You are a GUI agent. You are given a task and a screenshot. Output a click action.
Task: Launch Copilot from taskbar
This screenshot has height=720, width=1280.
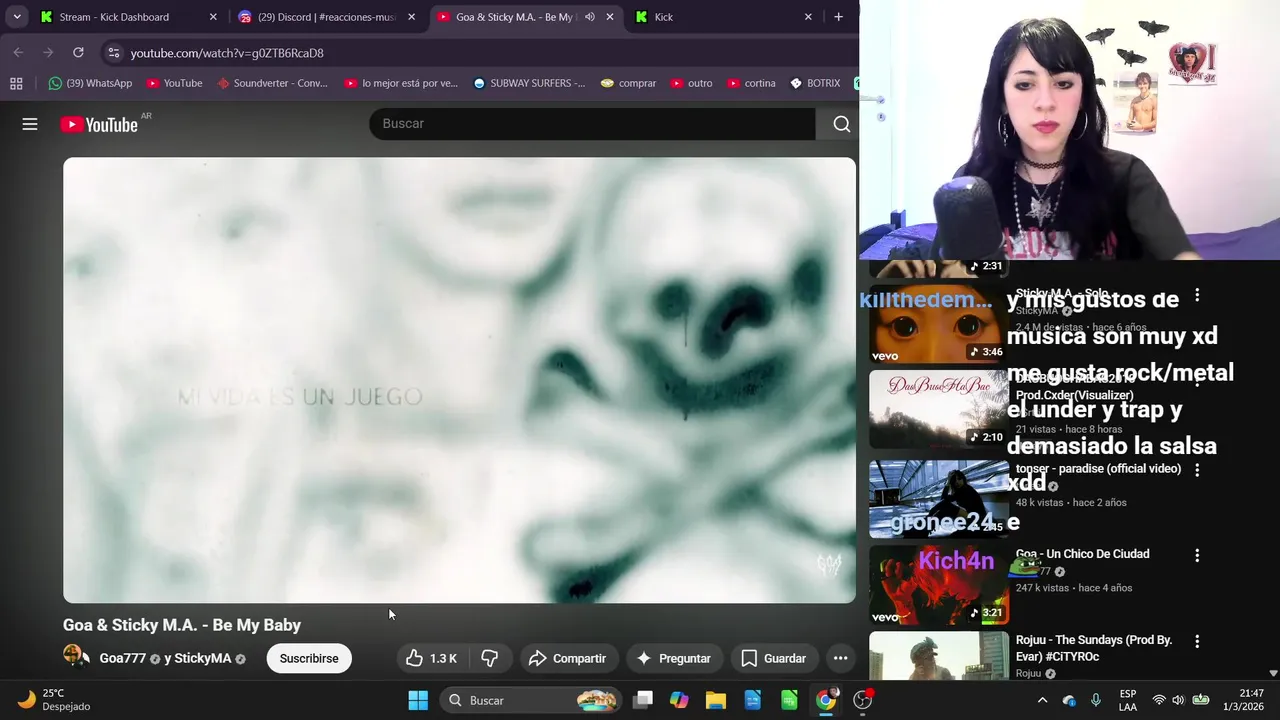[679, 700]
